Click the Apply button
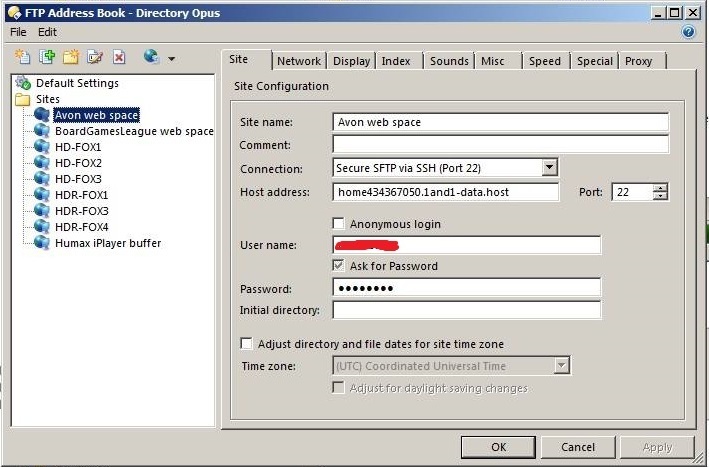 (x=657, y=447)
